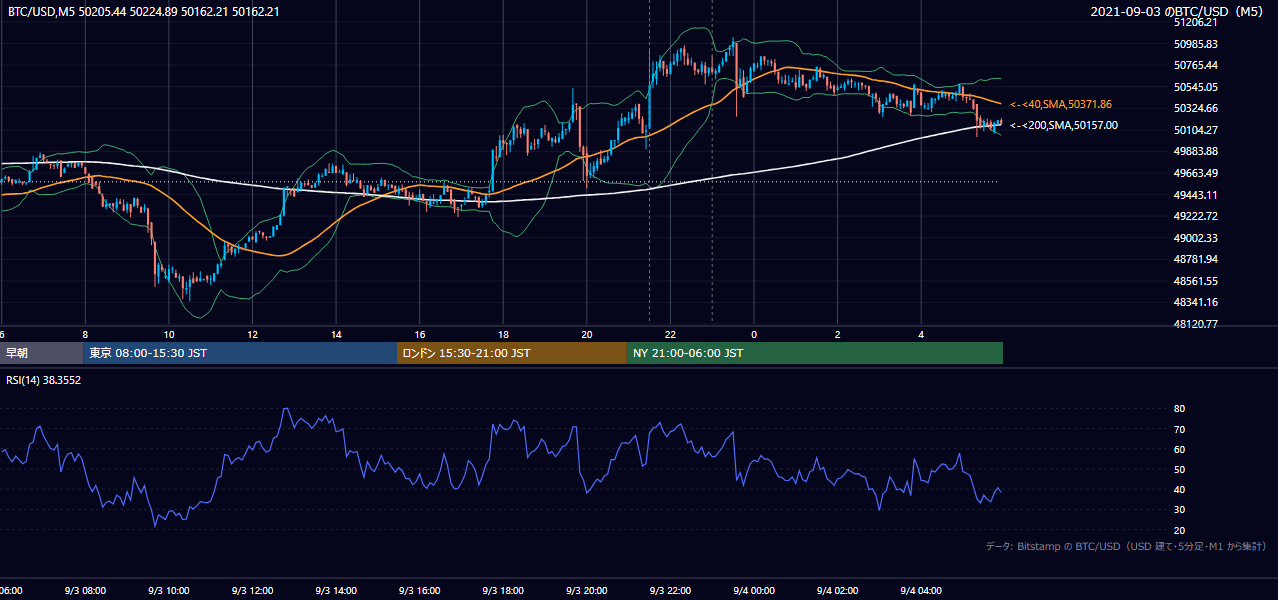
Task: Click the 9/3 12:00 bottom time label
Action: click(x=252, y=592)
